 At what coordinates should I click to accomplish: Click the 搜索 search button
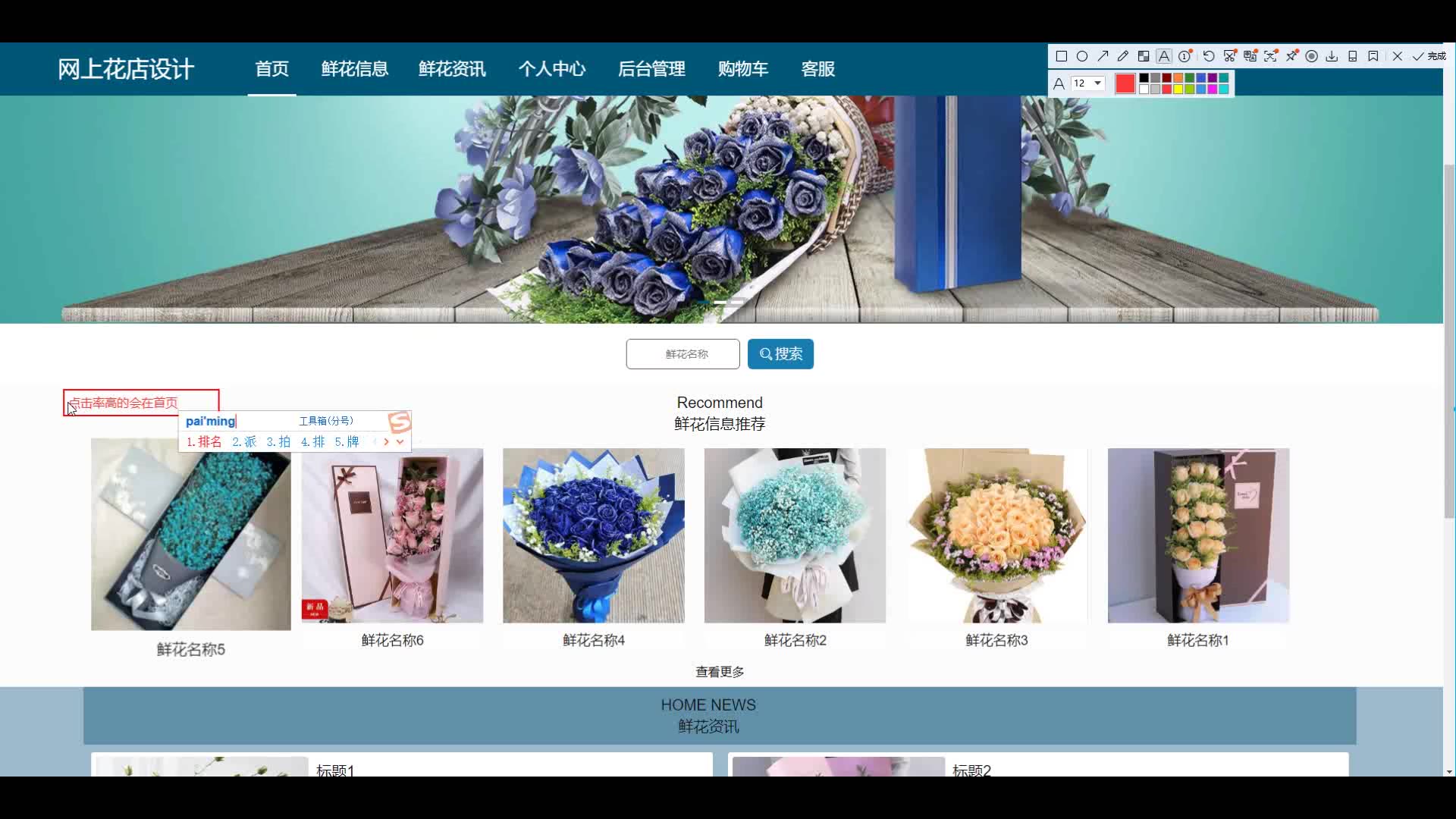pos(780,354)
